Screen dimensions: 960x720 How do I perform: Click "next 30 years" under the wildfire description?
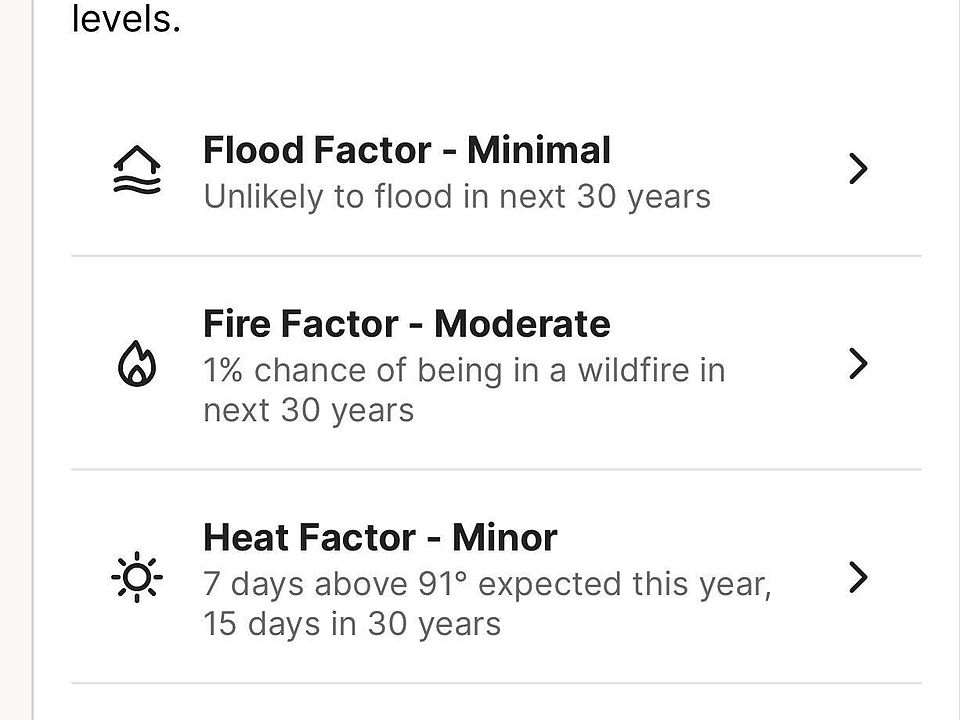(308, 410)
